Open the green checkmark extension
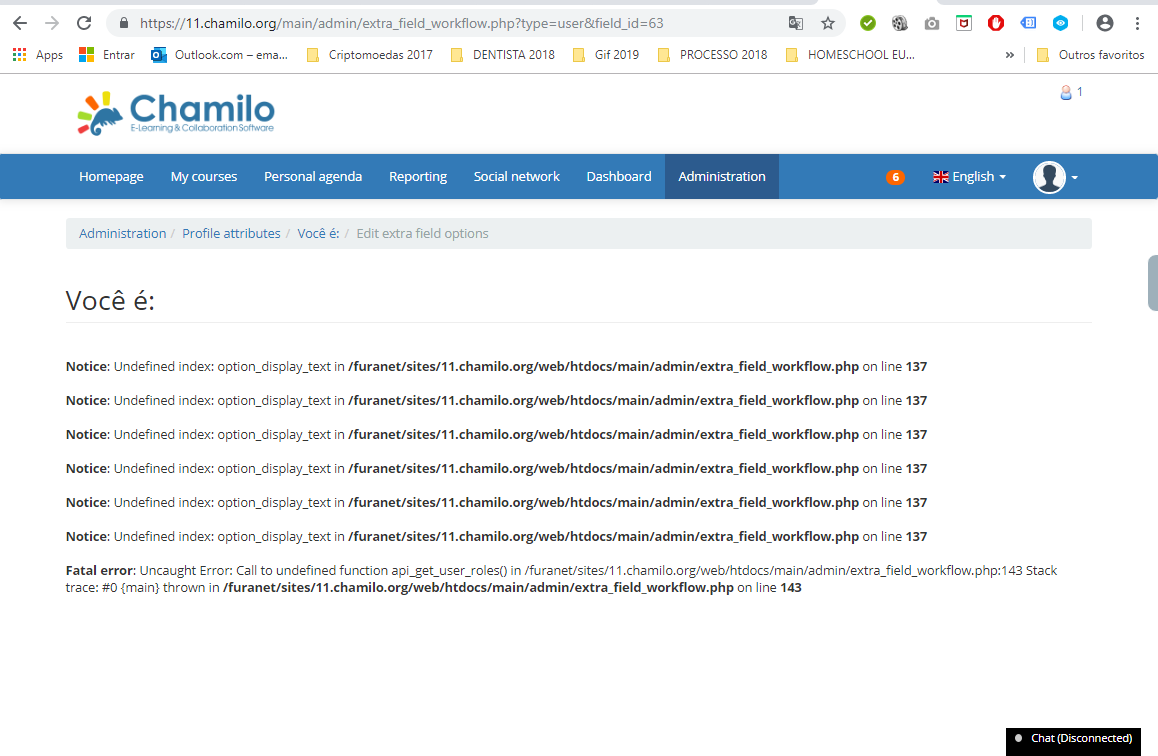This screenshot has width=1158, height=756. click(x=867, y=22)
